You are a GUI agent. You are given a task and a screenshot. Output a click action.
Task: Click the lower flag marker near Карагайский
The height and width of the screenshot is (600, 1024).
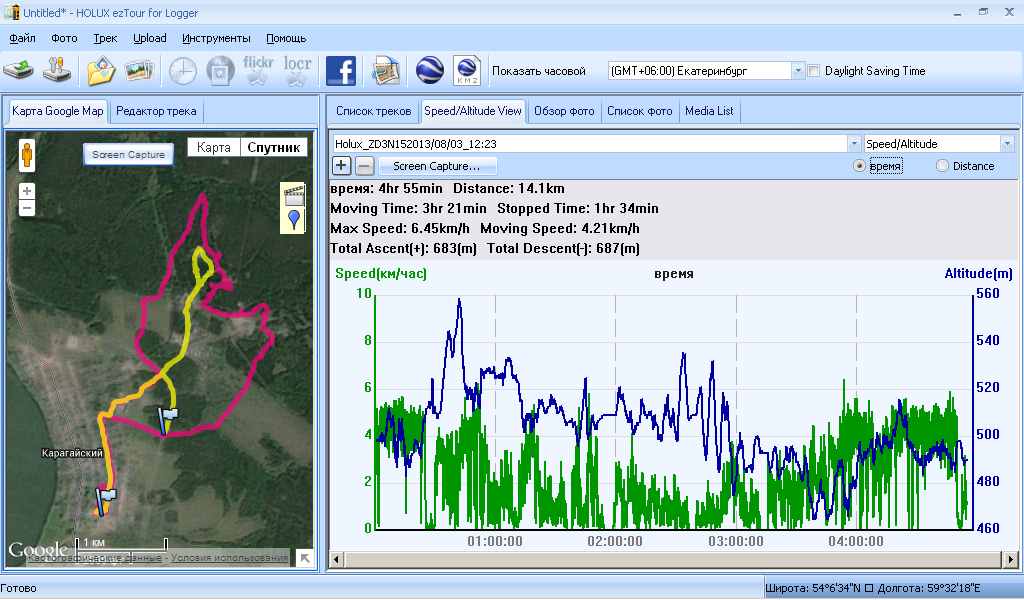(105, 501)
